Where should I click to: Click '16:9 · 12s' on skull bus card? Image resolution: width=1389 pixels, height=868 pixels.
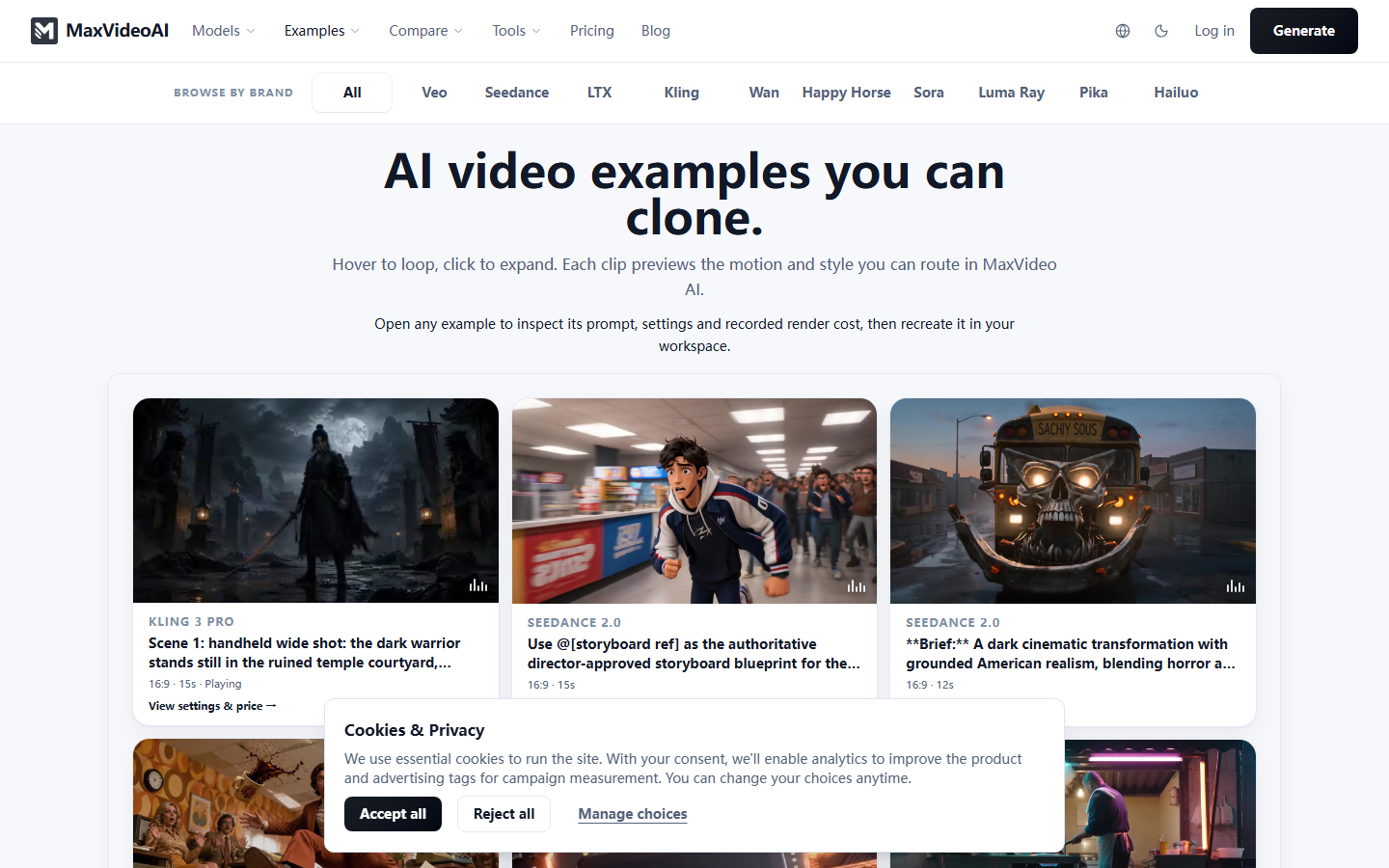[x=930, y=685]
